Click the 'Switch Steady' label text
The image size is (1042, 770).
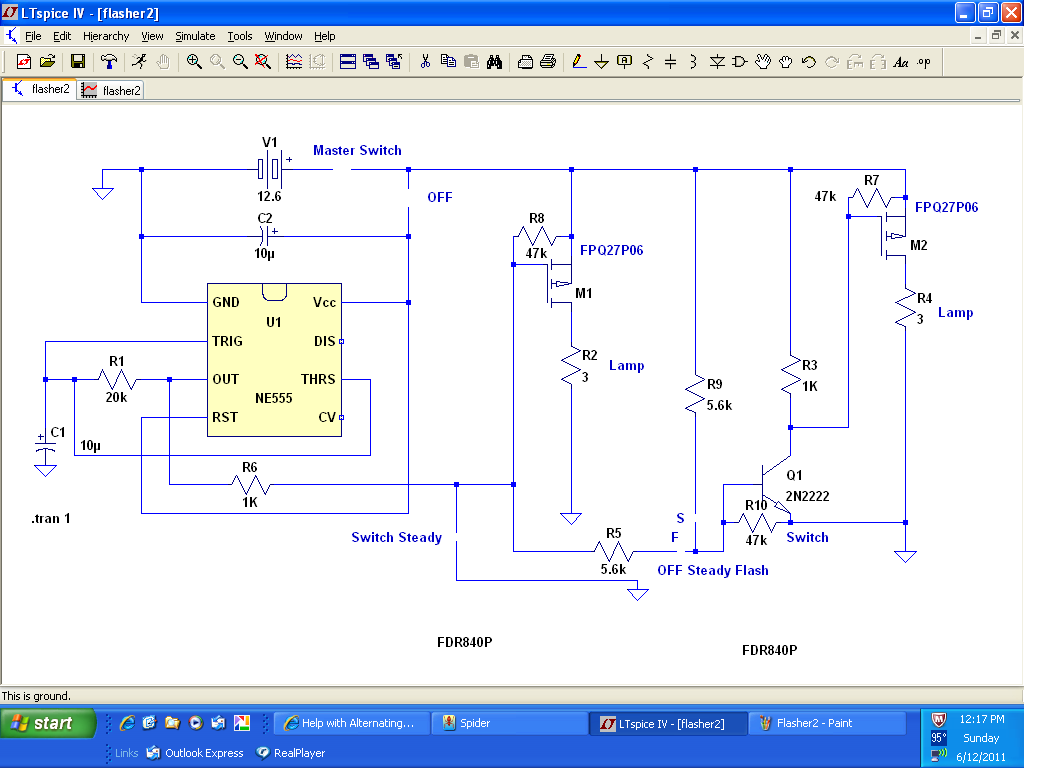point(397,537)
